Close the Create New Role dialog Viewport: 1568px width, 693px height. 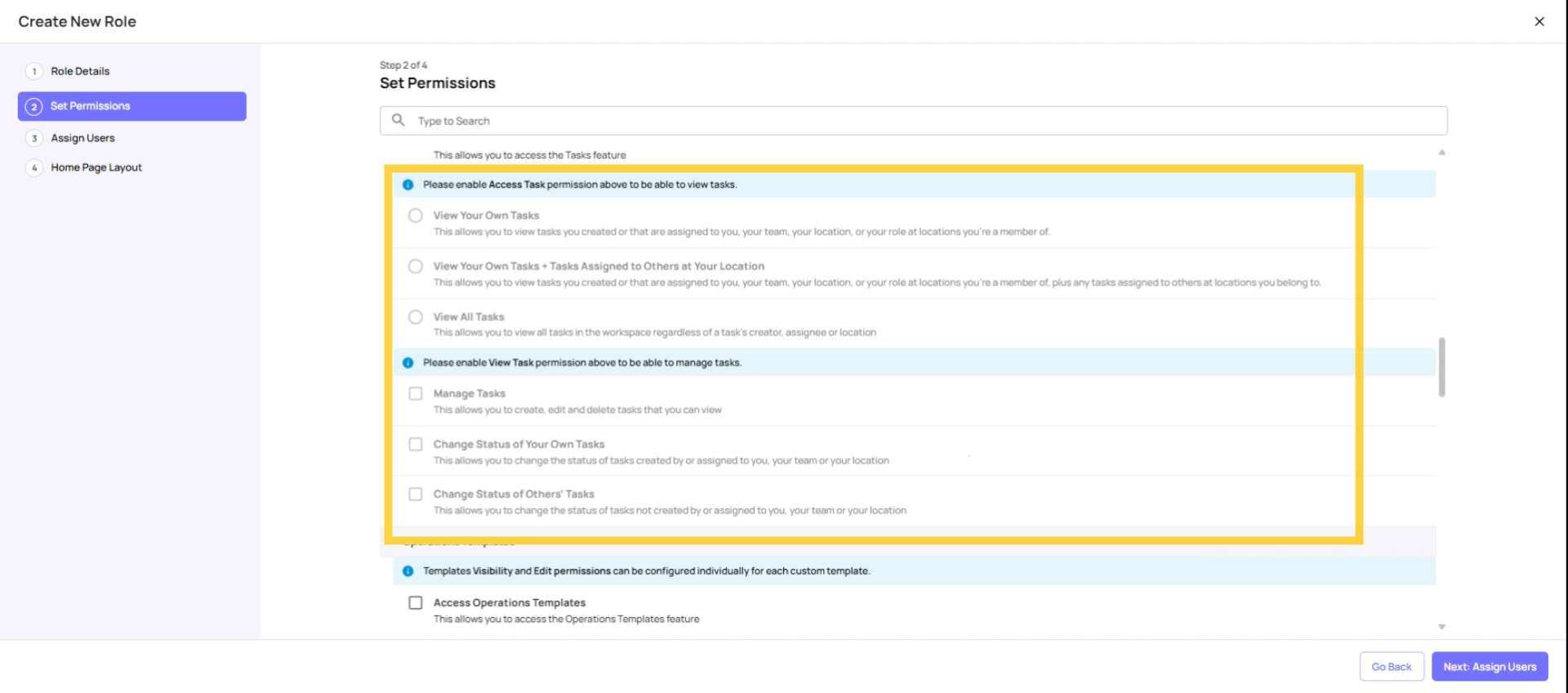click(x=1539, y=21)
